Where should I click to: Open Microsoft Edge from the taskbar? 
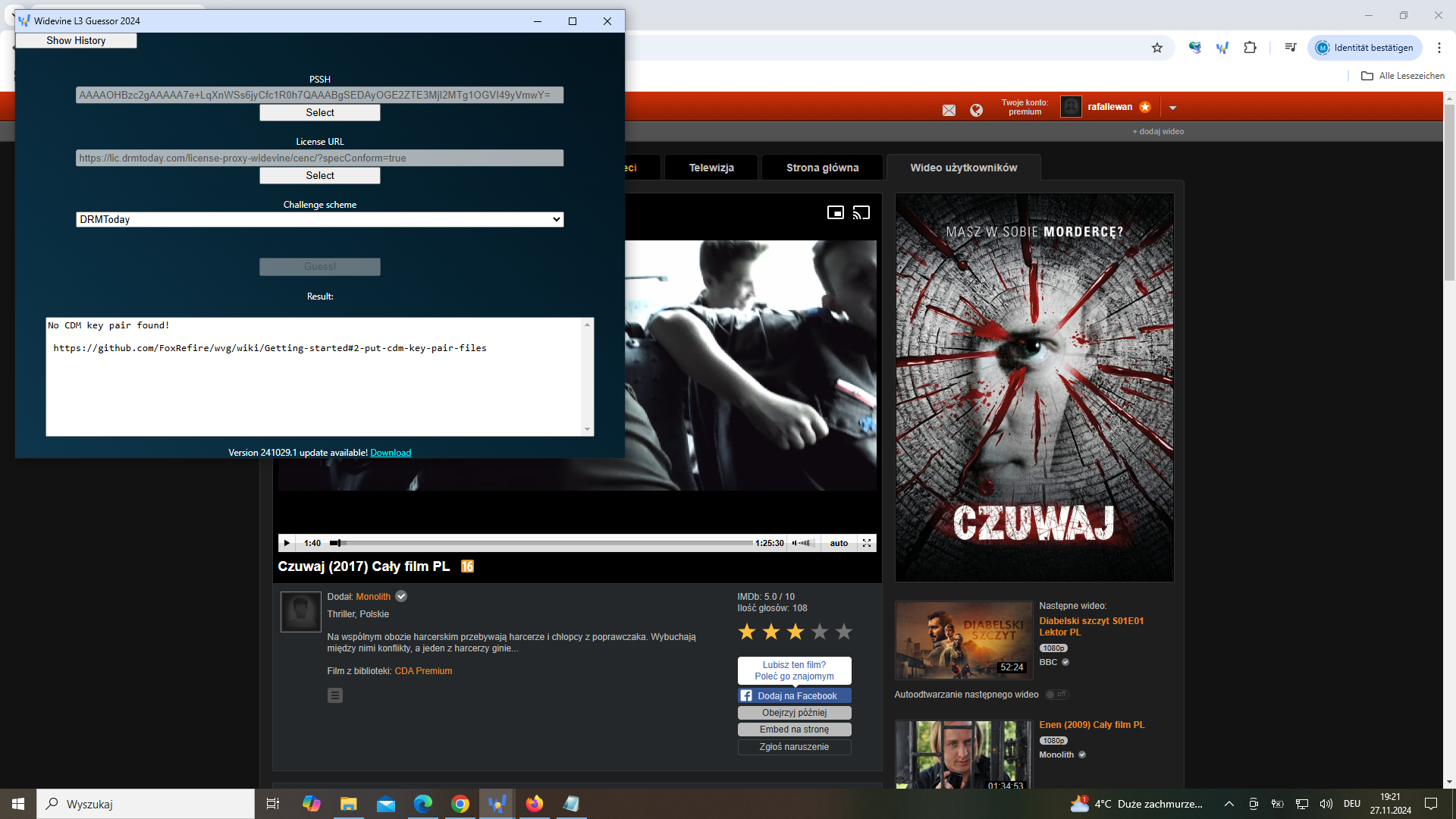[x=422, y=804]
